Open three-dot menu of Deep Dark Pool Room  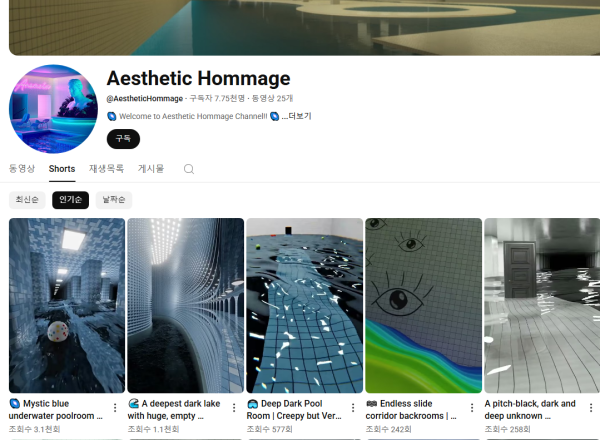point(353,408)
